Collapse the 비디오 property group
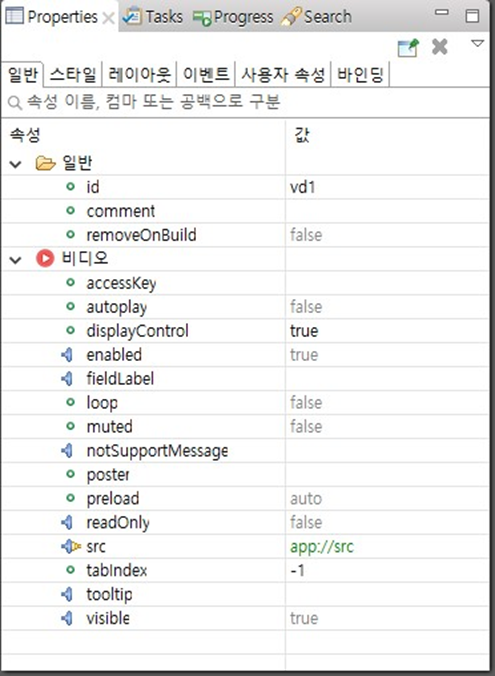 [x=16, y=260]
